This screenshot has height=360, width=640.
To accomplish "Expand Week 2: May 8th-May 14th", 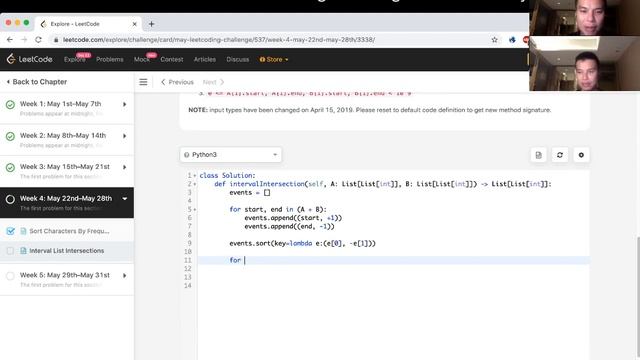I will point(124,136).
